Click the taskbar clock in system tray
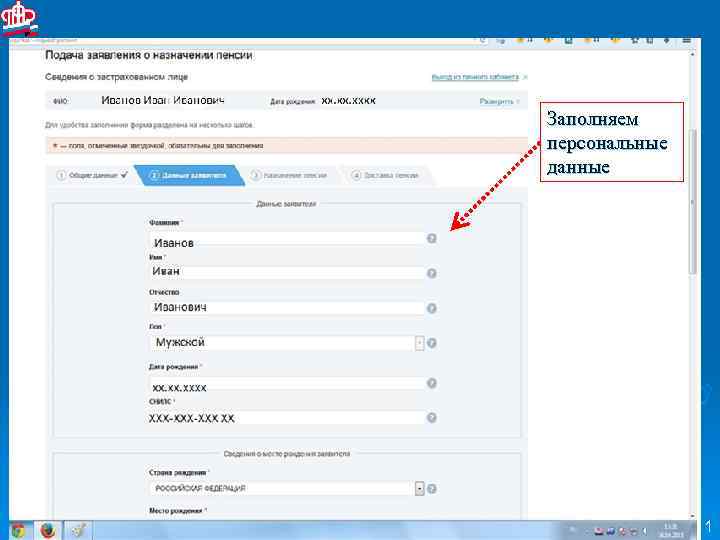Viewport: 720px width, 540px height. point(671,531)
